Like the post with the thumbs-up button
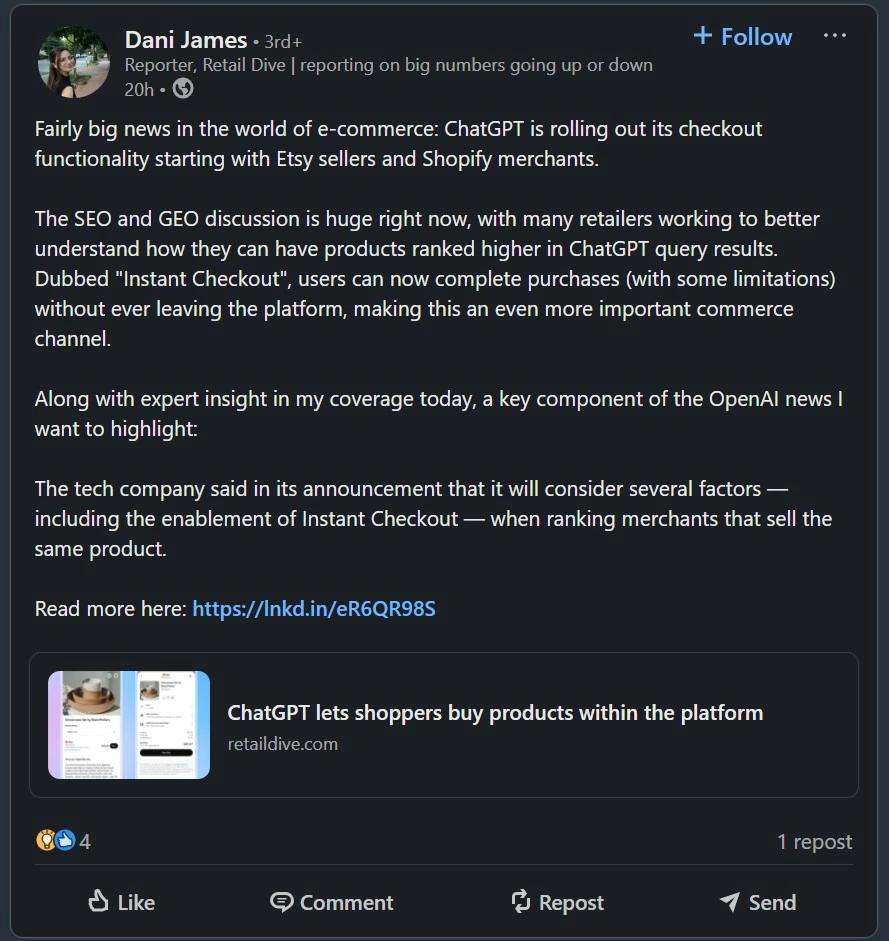The height and width of the screenshot is (941, 889). 121,902
